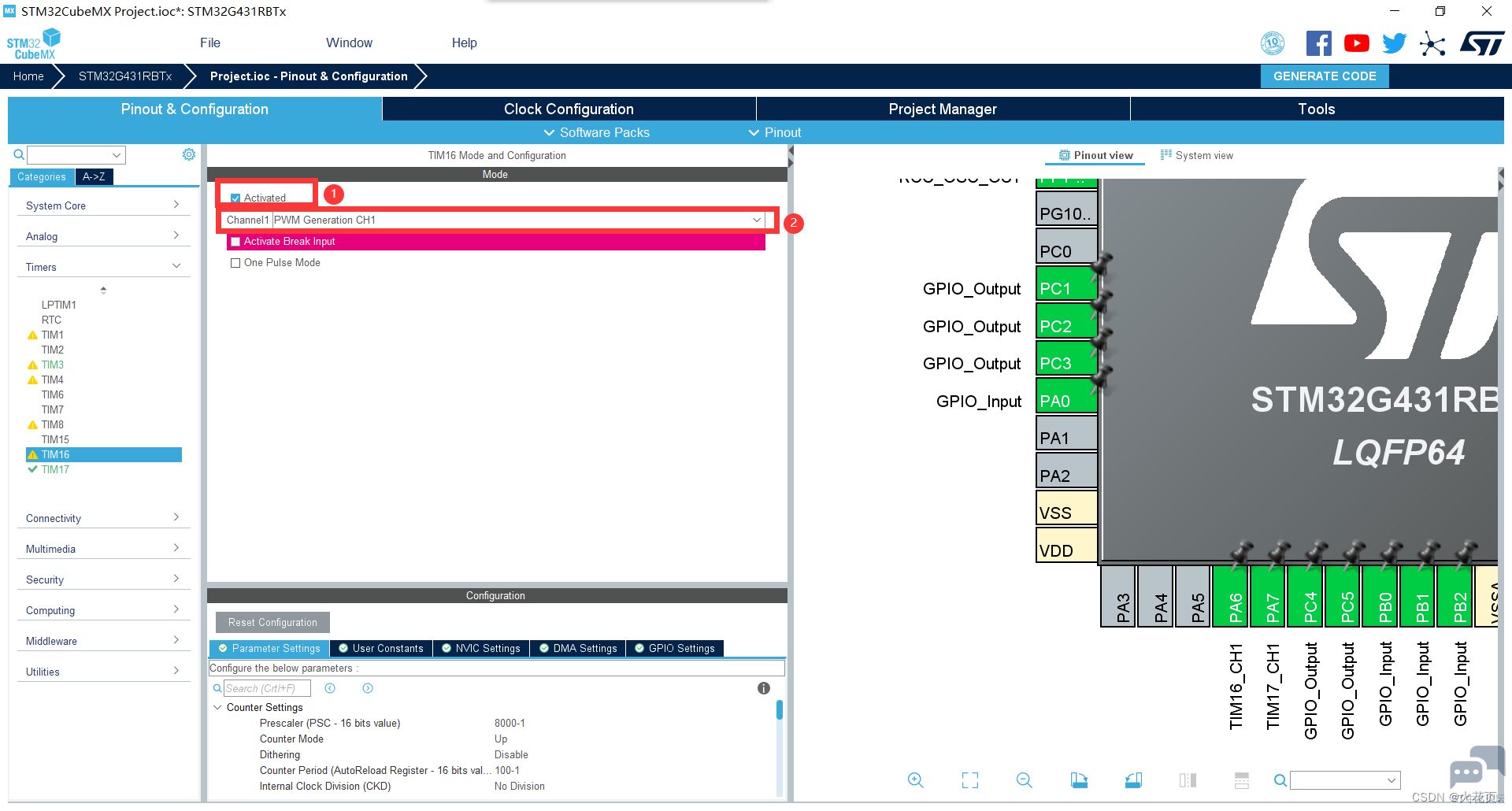Go to previous parameter search result
Image resolution: width=1512 pixels, height=811 pixels.
point(330,688)
